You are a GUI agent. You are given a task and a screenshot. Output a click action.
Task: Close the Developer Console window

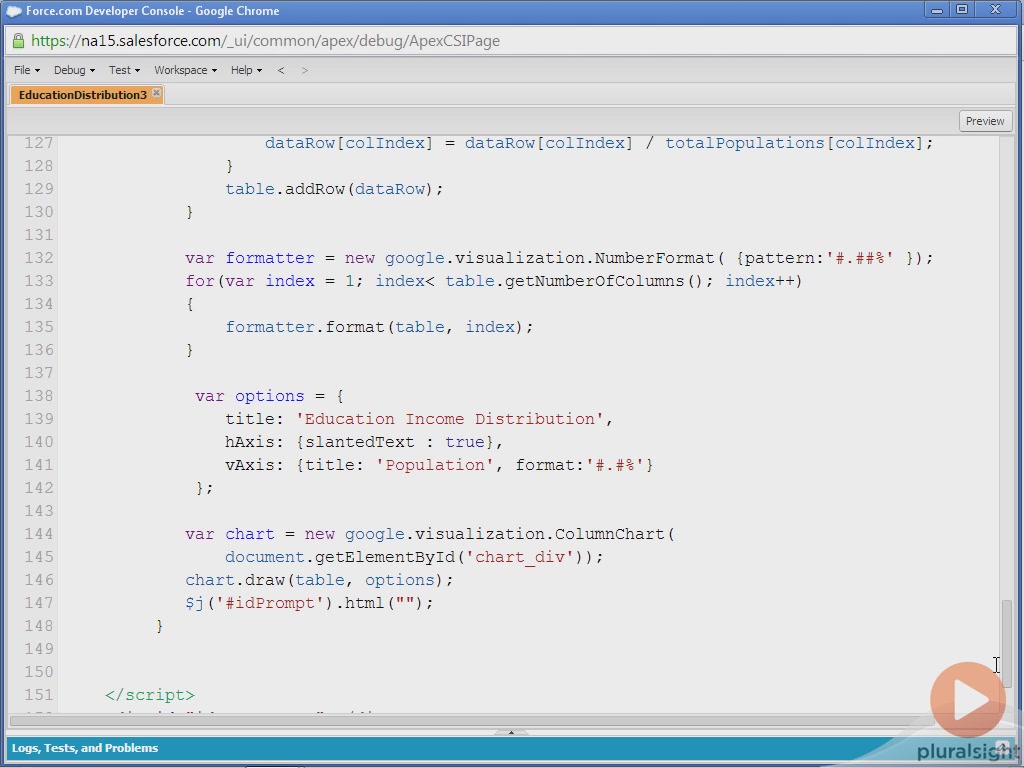tap(995, 10)
